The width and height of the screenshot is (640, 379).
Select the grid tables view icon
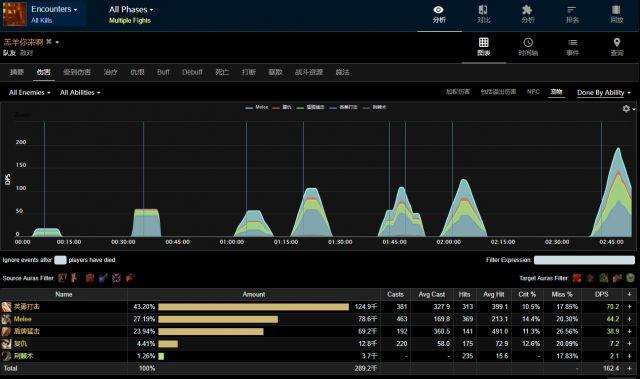(x=484, y=42)
